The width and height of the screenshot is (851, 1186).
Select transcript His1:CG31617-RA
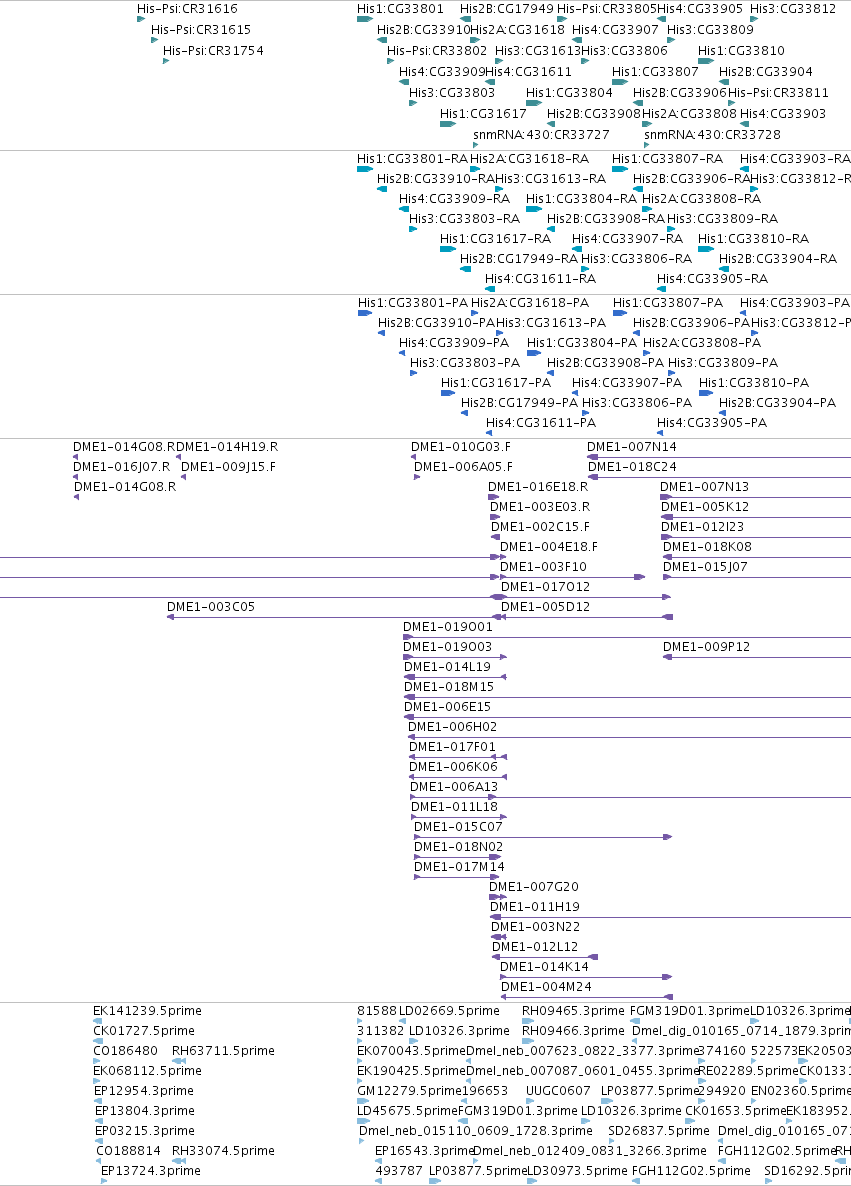coord(495,239)
